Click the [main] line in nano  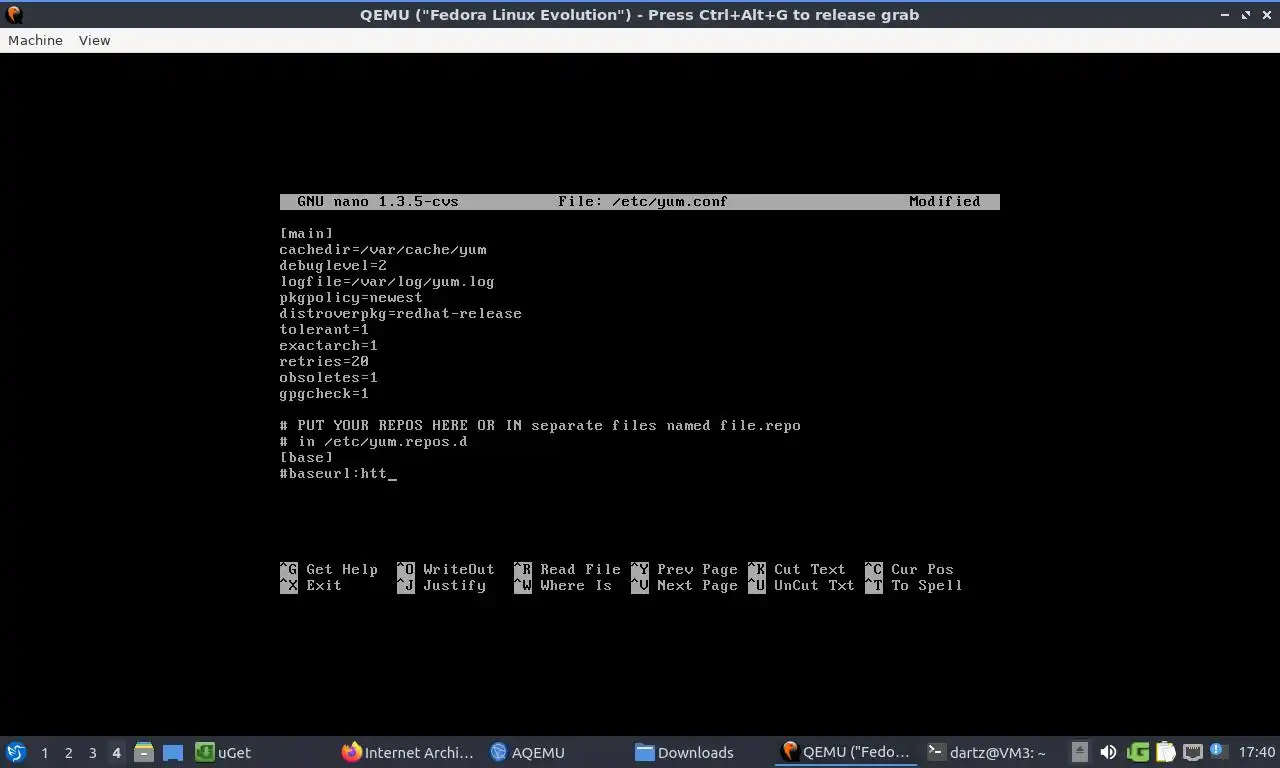306,233
